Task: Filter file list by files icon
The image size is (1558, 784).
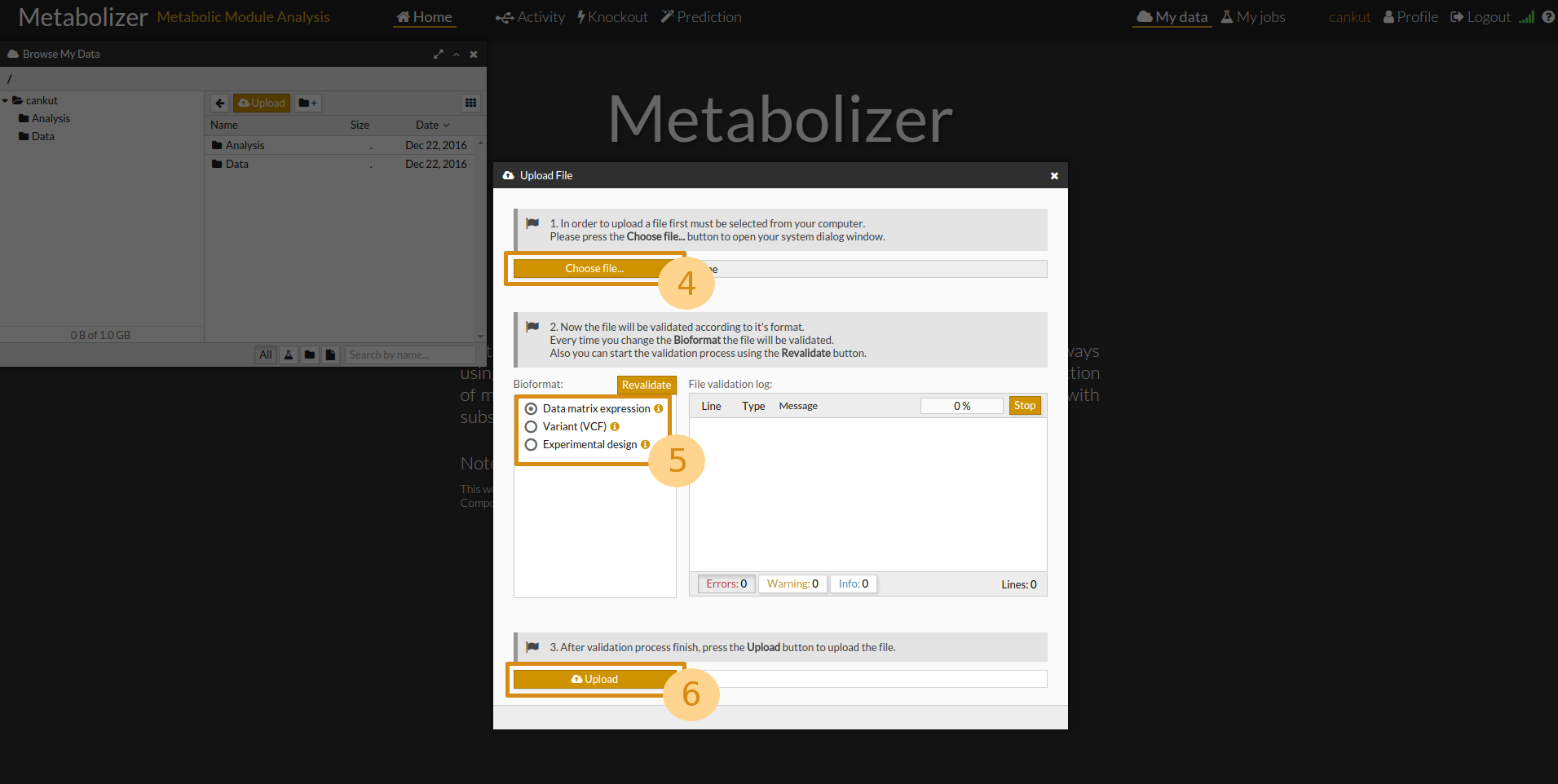Action: (330, 355)
